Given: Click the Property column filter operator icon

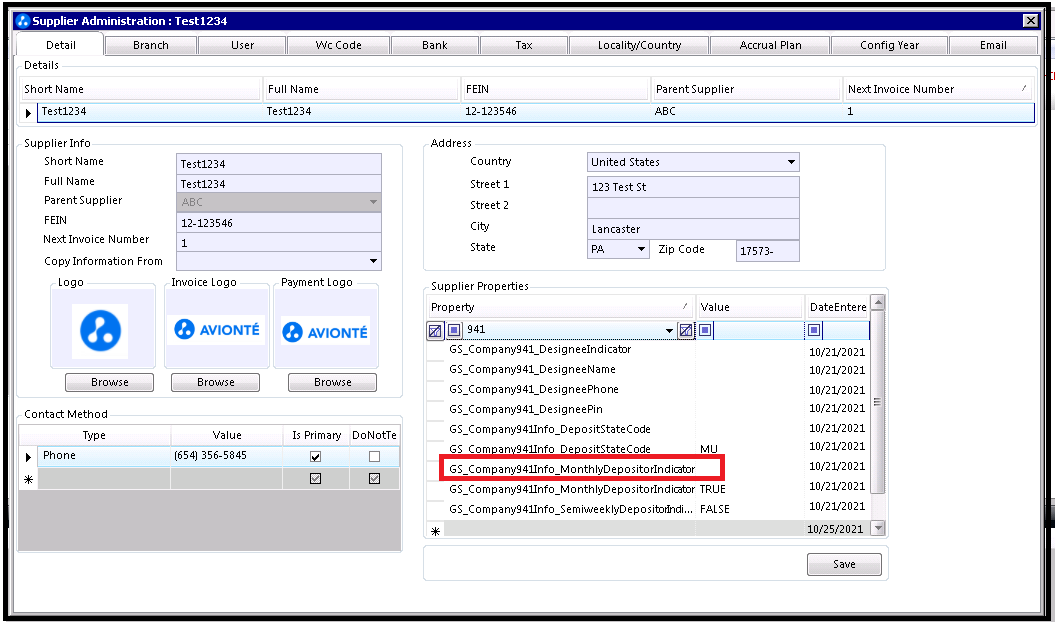Looking at the screenshot, I should (x=454, y=330).
